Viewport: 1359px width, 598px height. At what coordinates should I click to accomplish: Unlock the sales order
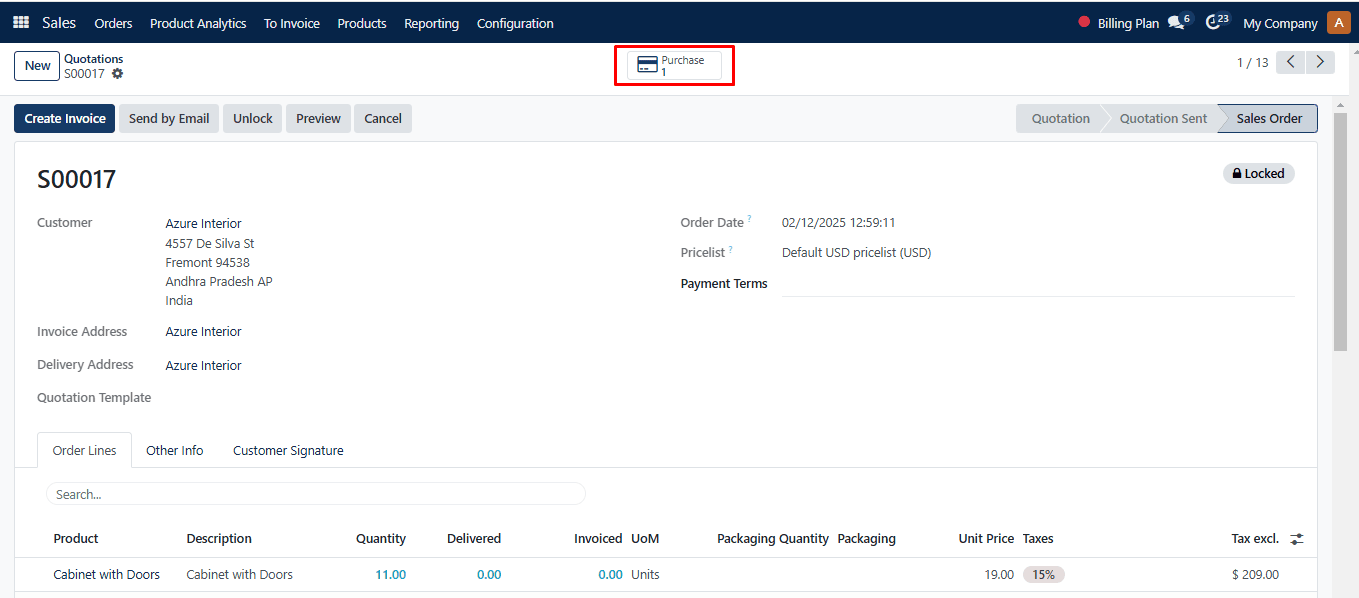click(253, 118)
